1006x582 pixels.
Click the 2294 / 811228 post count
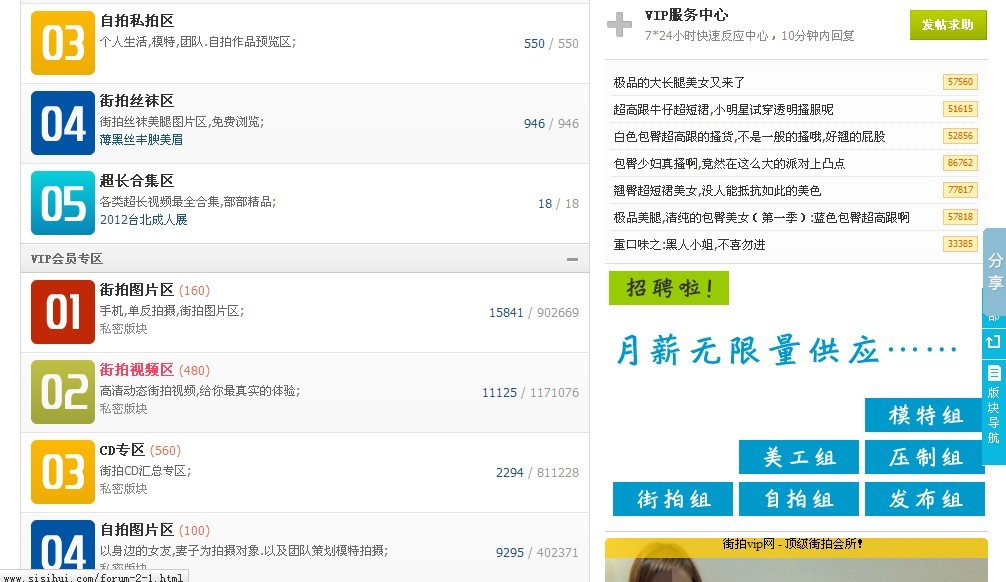[537, 473]
